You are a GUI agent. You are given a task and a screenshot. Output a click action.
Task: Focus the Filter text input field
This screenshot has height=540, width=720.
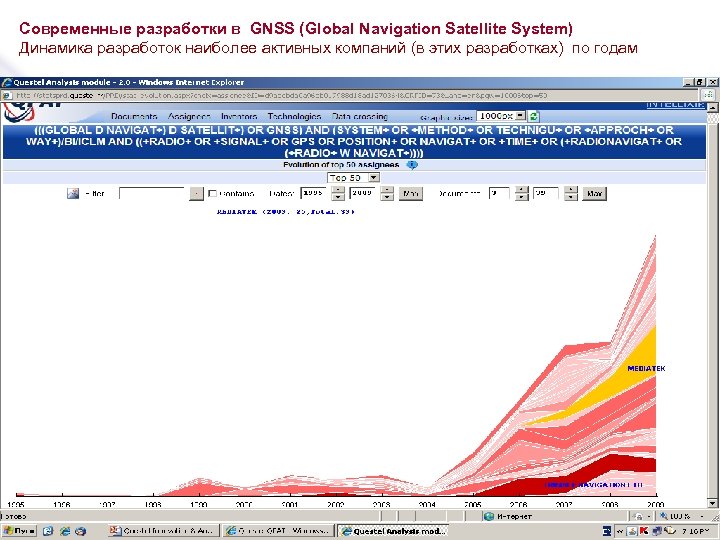pyautogui.click(x=152, y=193)
